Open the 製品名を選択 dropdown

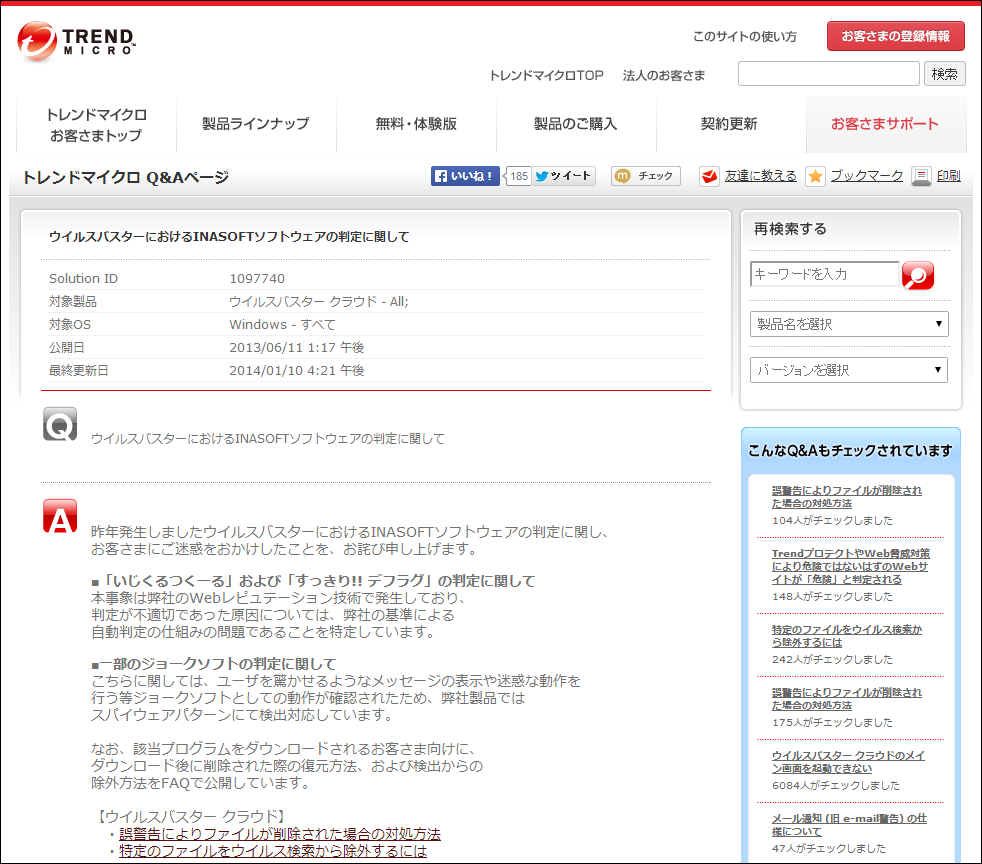(x=848, y=323)
